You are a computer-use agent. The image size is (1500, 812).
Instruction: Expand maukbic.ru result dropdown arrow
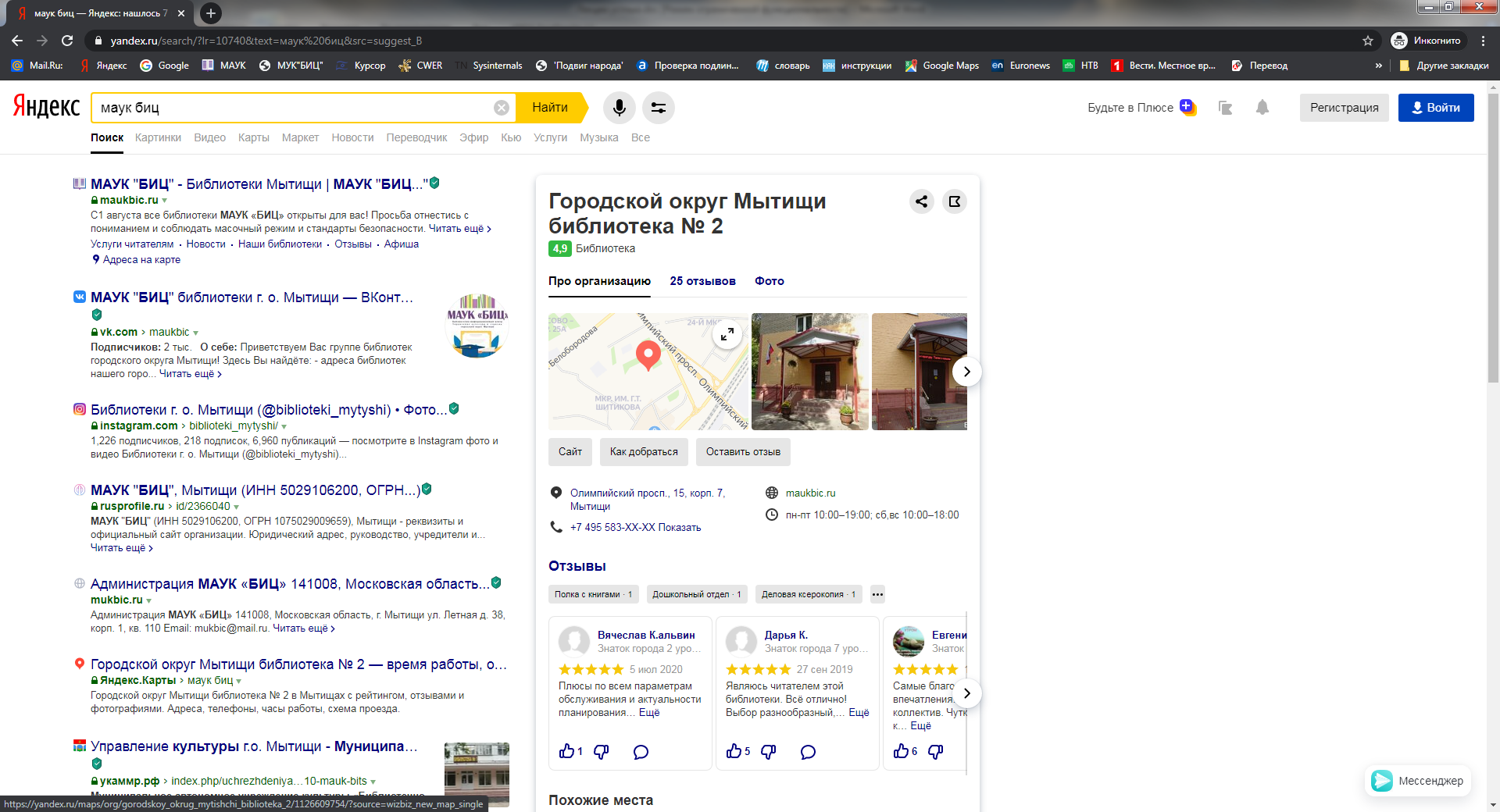pyautogui.click(x=164, y=201)
